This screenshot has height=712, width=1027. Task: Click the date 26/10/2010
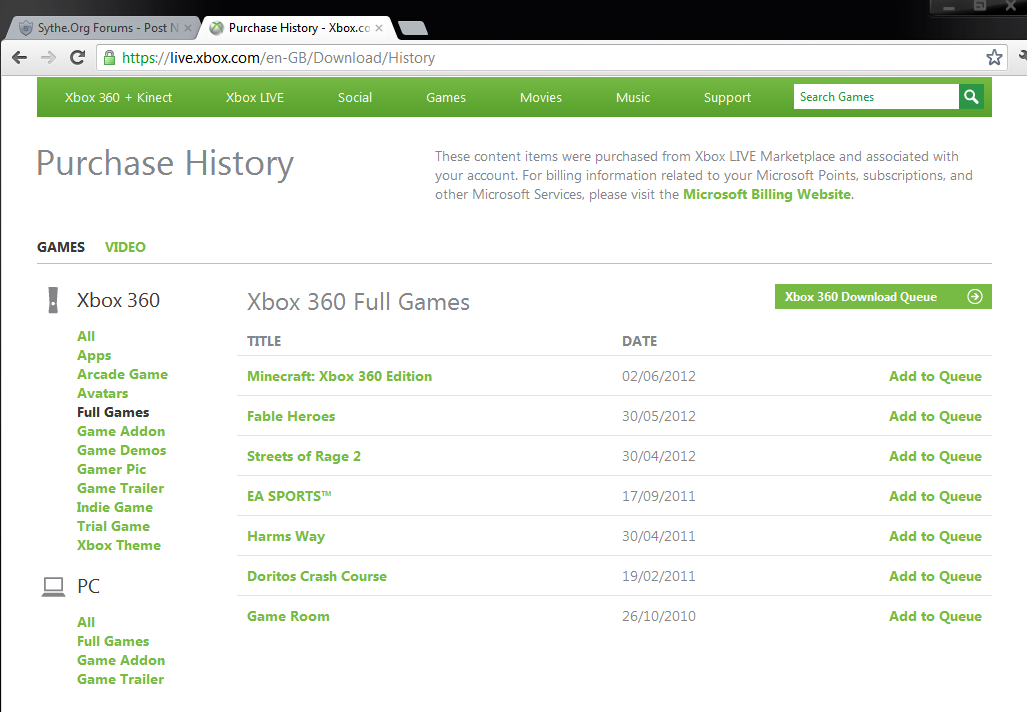(659, 616)
